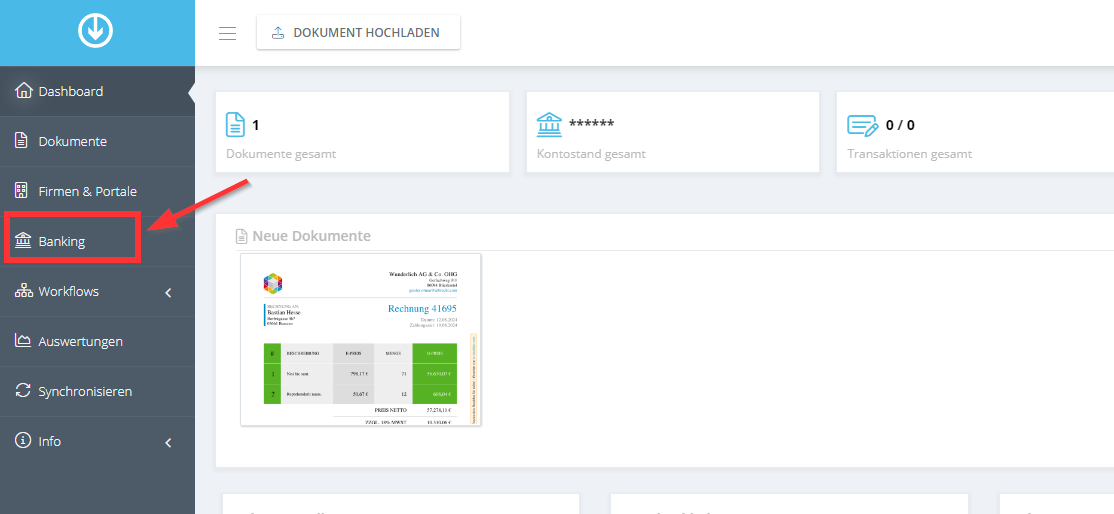The width and height of the screenshot is (1114, 514).
Task: Open the Rechnung 41695 document thumbnail
Action: tap(361, 340)
